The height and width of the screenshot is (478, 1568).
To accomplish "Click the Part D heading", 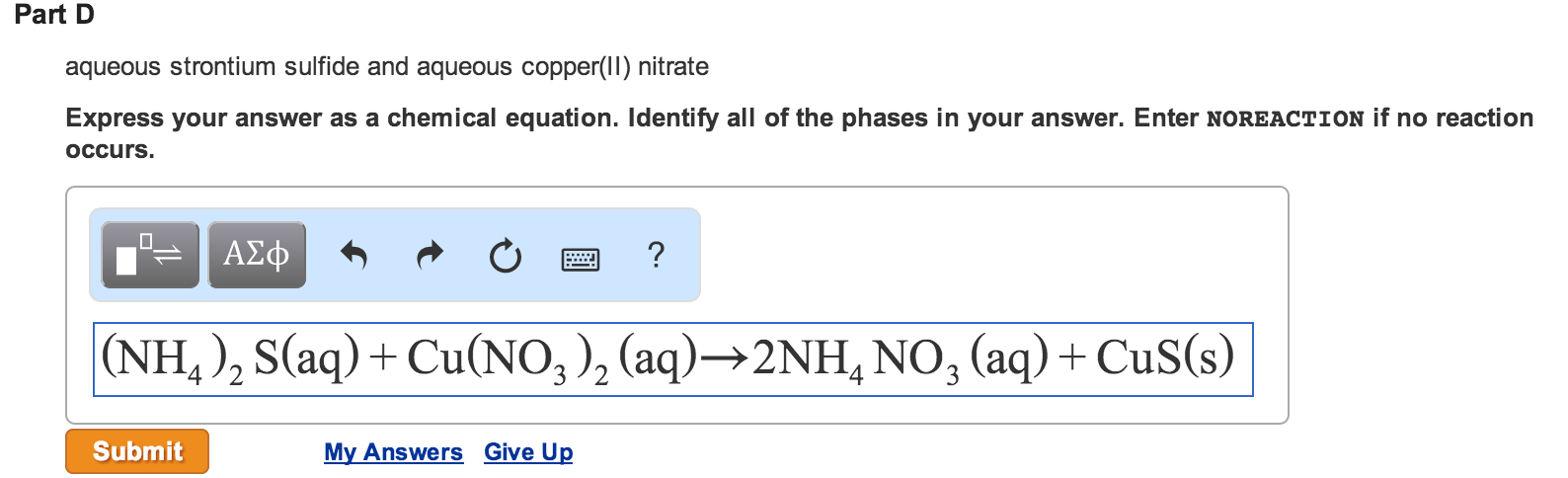I will [x=54, y=15].
